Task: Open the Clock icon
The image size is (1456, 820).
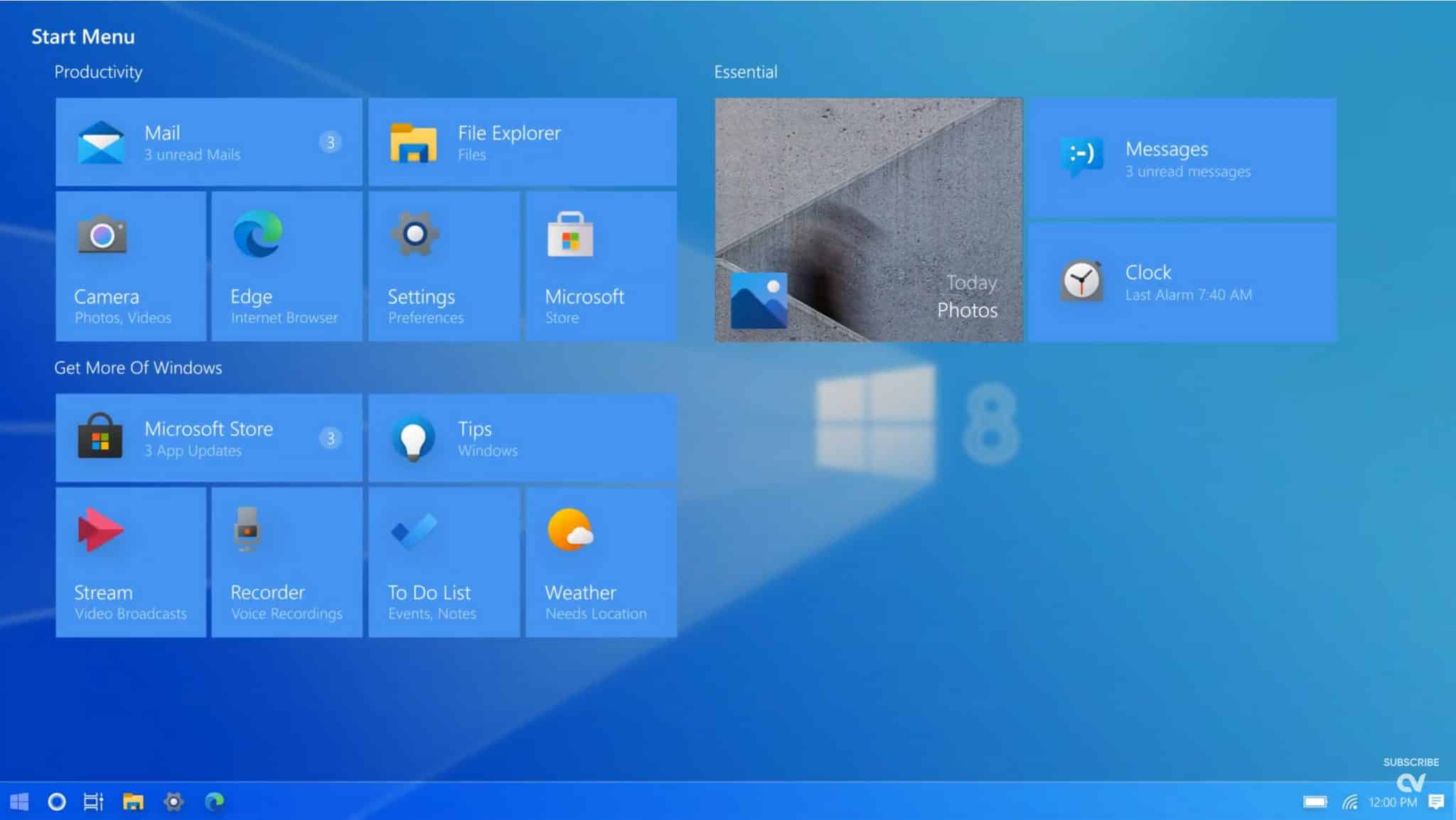Action: [x=1081, y=281]
